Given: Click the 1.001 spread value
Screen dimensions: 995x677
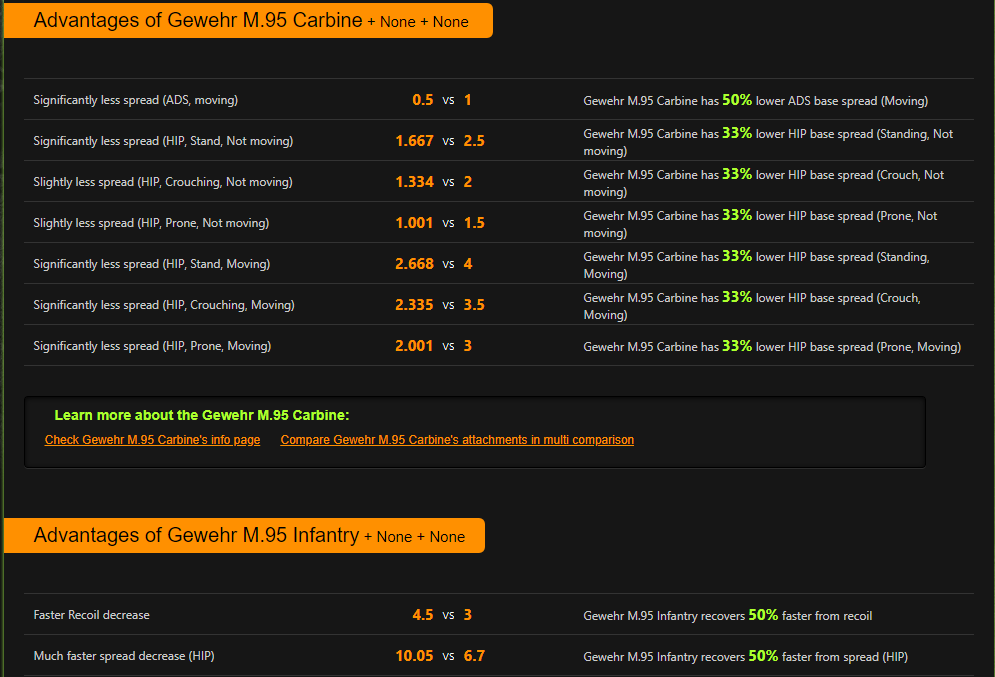Looking at the screenshot, I should coord(414,223).
